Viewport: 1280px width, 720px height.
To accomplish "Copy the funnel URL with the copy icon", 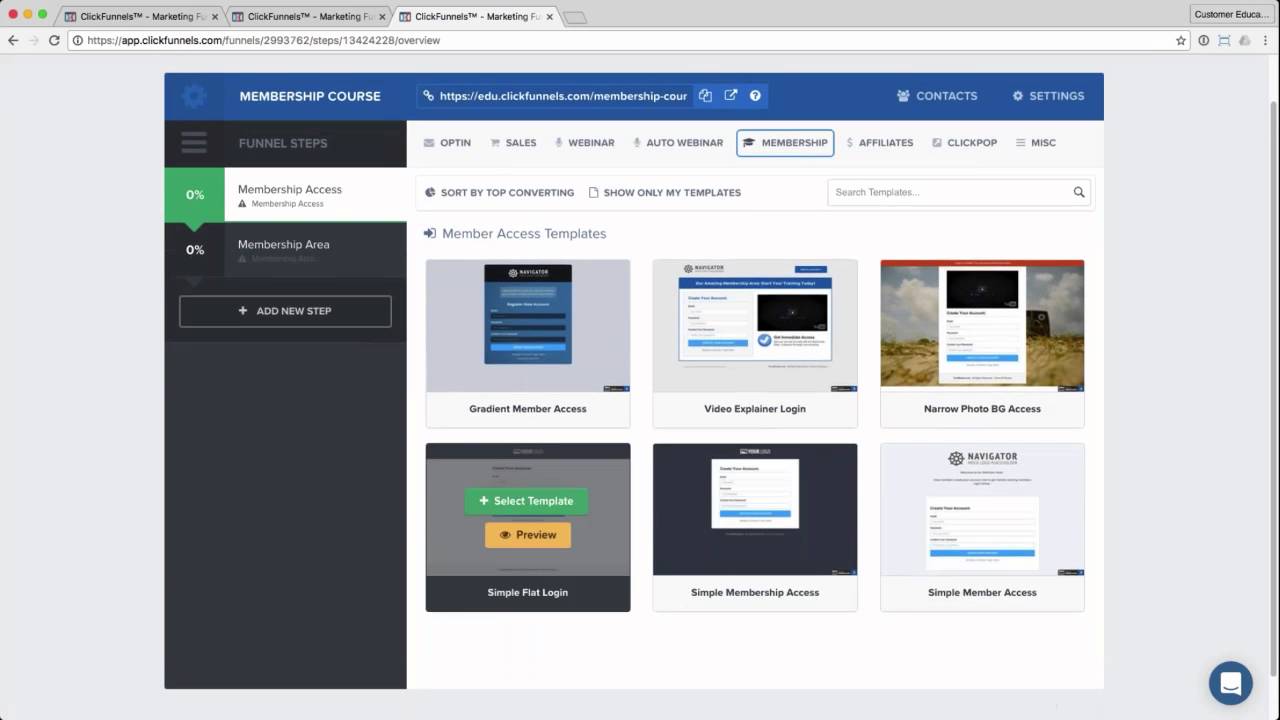I will [705, 96].
